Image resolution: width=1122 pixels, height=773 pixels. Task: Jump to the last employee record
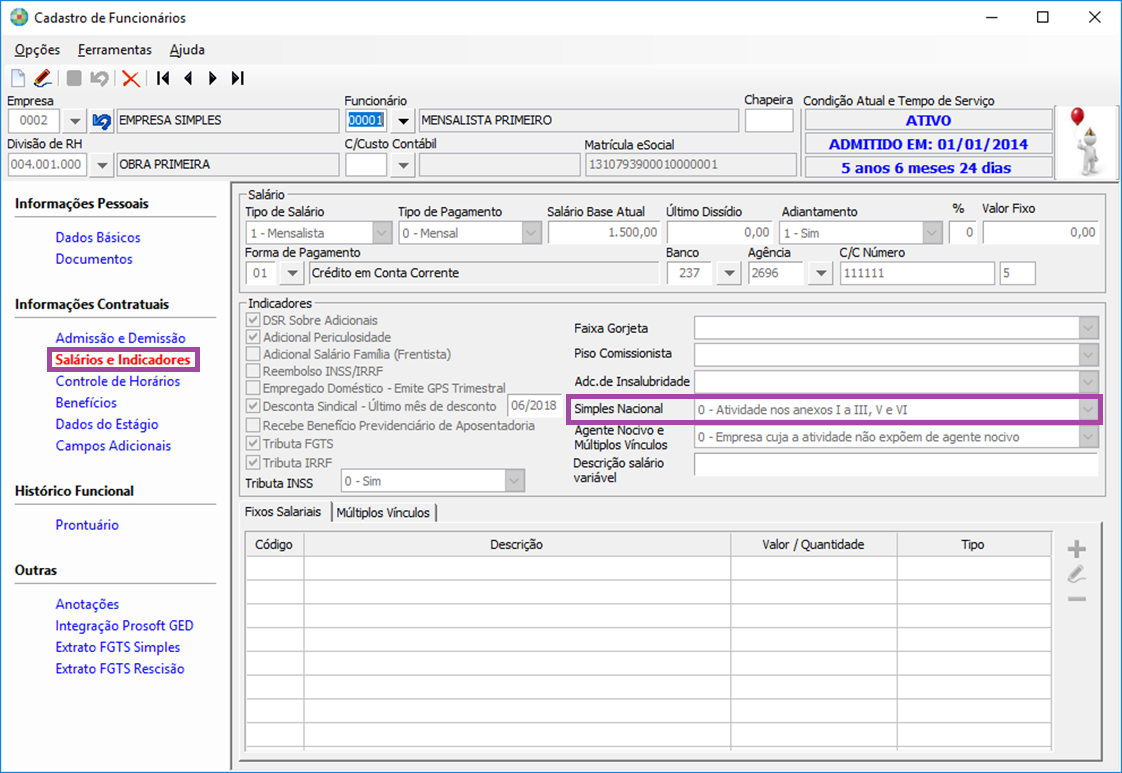[x=237, y=78]
